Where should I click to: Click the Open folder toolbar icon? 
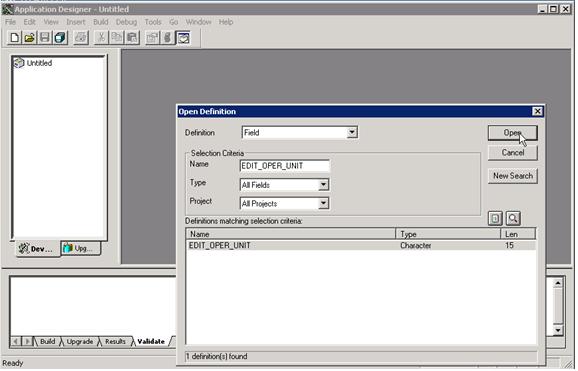coord(30,38)
